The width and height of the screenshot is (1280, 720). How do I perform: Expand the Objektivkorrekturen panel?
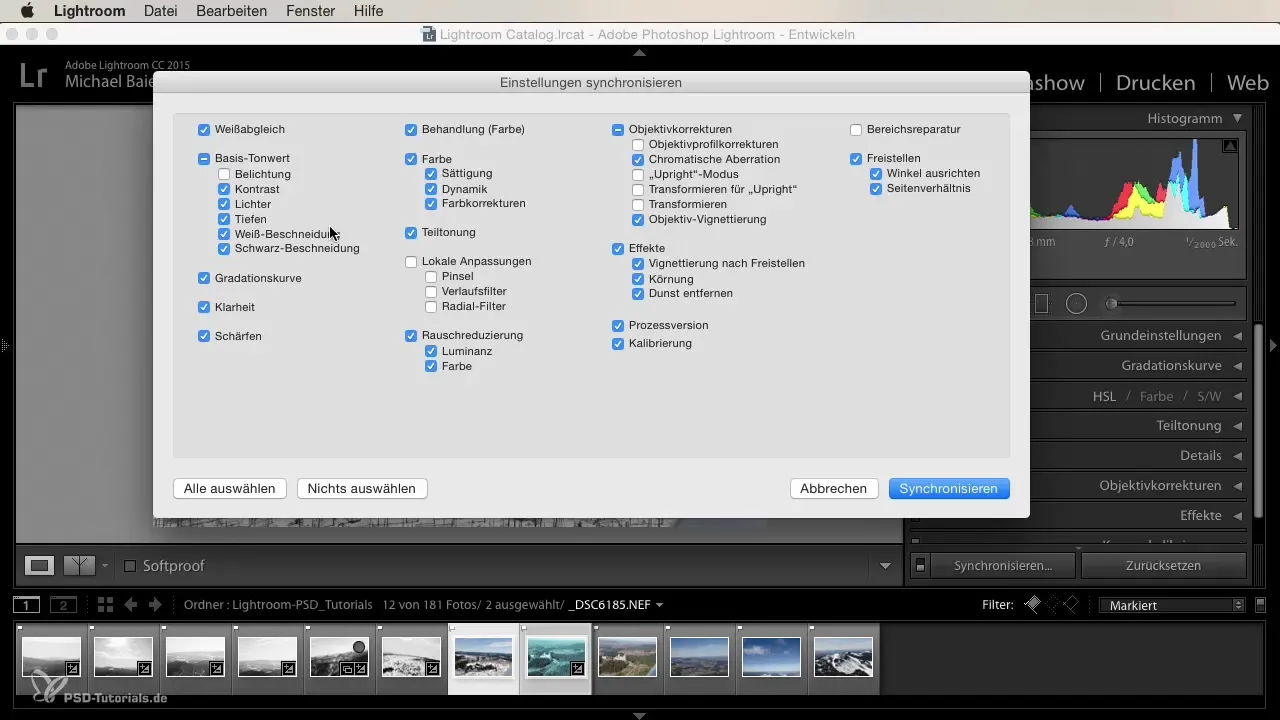pos(1237,486)
